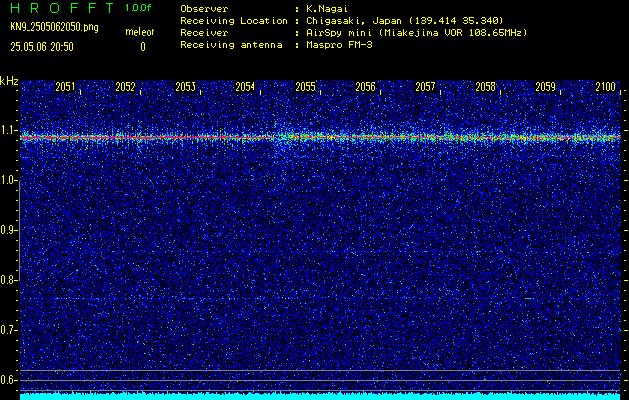Select the timestamp 25.05.06 20:50
The image size is (629, 400).
[42, 47]
